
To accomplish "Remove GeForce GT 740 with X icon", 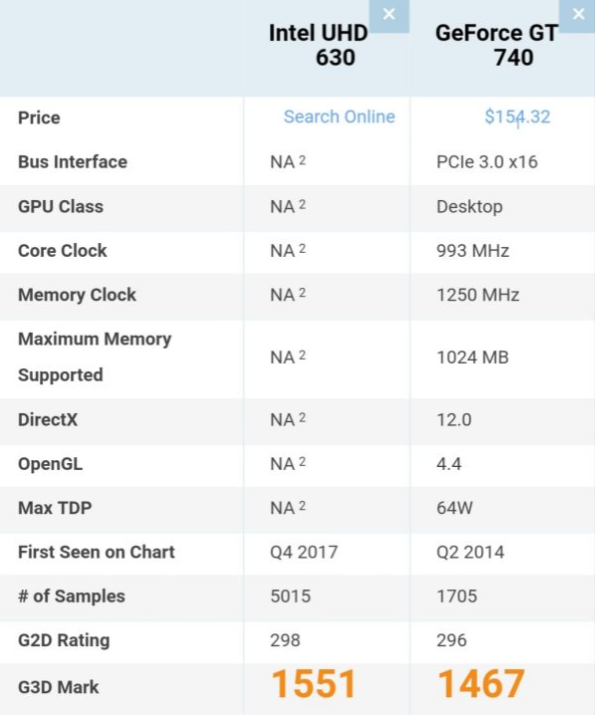I will 578,15.
